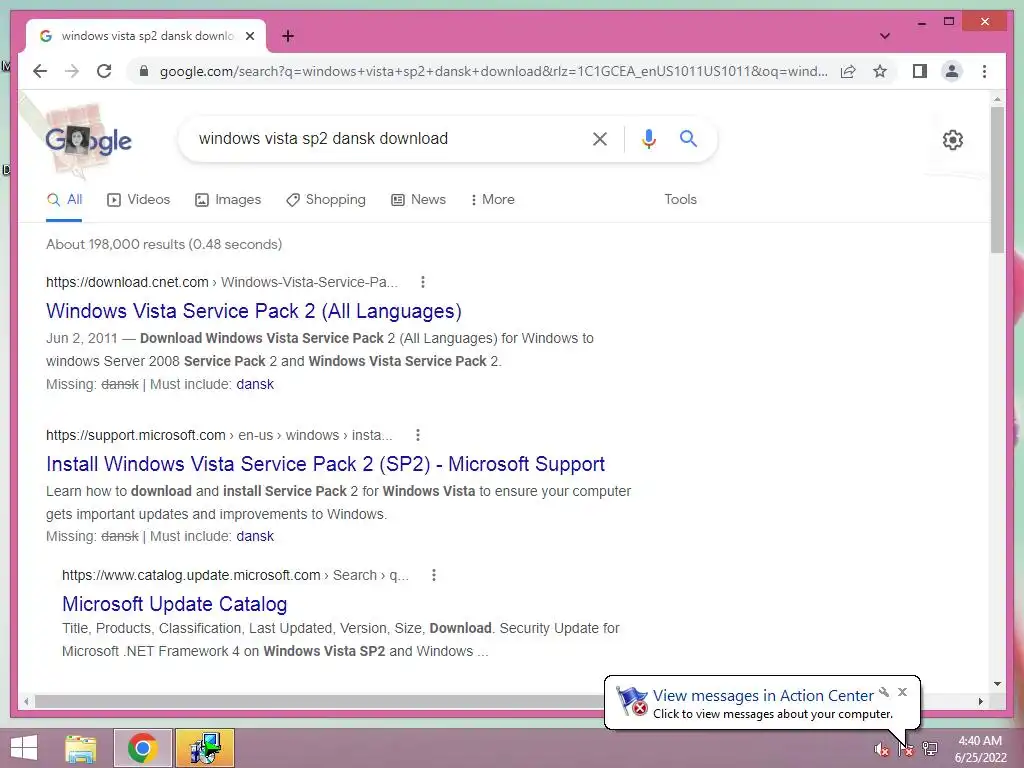Share this page using the share icon
Image resolution: width=1024 pixels, height=768 pixels.
coord(848,71)
